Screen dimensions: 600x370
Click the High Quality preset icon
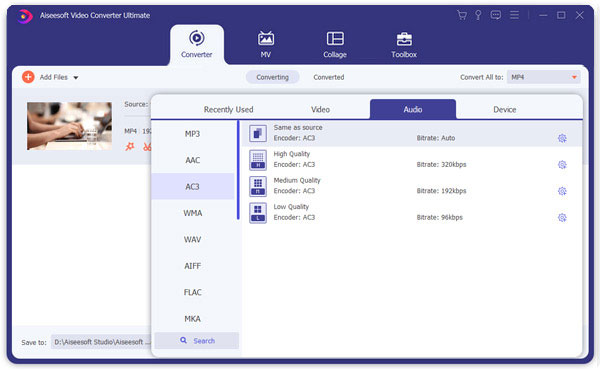point(258,160)
